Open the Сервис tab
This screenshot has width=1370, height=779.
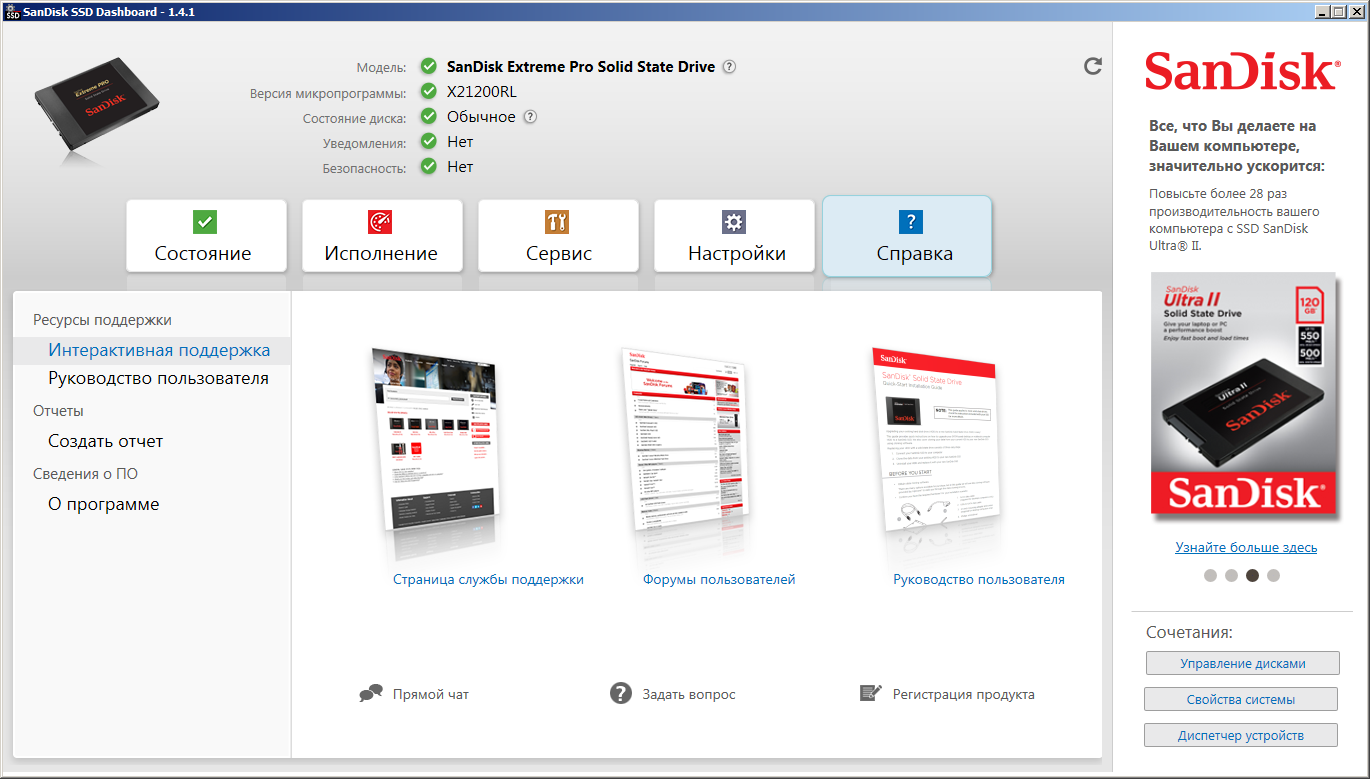point(558,236)
